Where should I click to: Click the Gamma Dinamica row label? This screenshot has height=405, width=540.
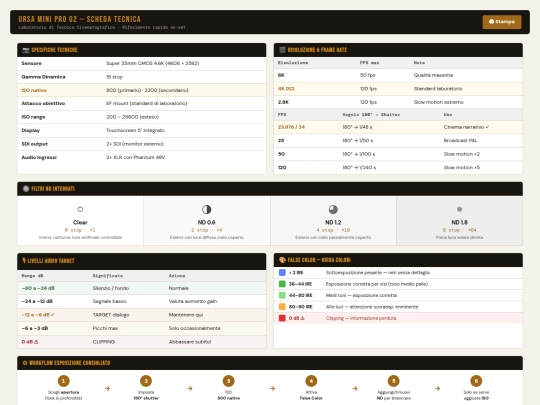[x=43, y=77]
